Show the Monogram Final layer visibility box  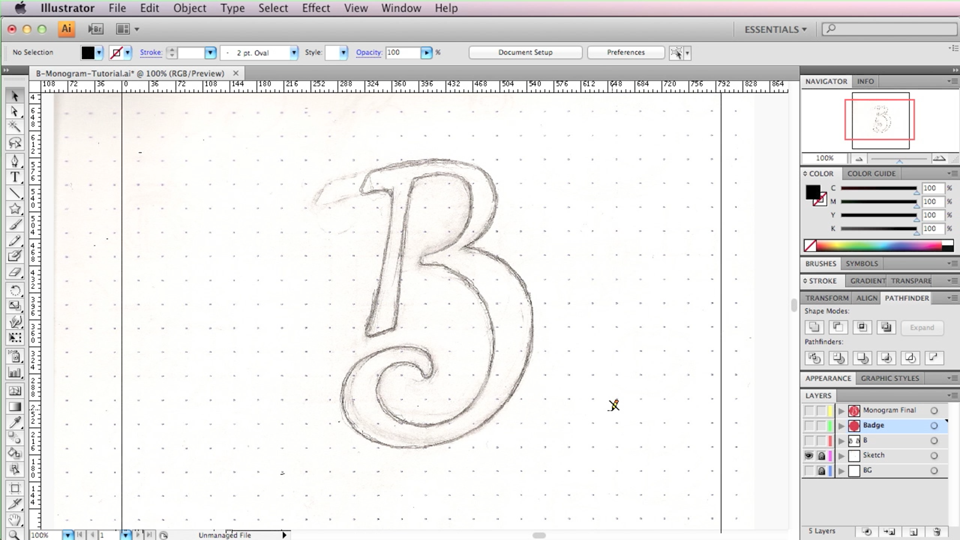coord(808,410)
